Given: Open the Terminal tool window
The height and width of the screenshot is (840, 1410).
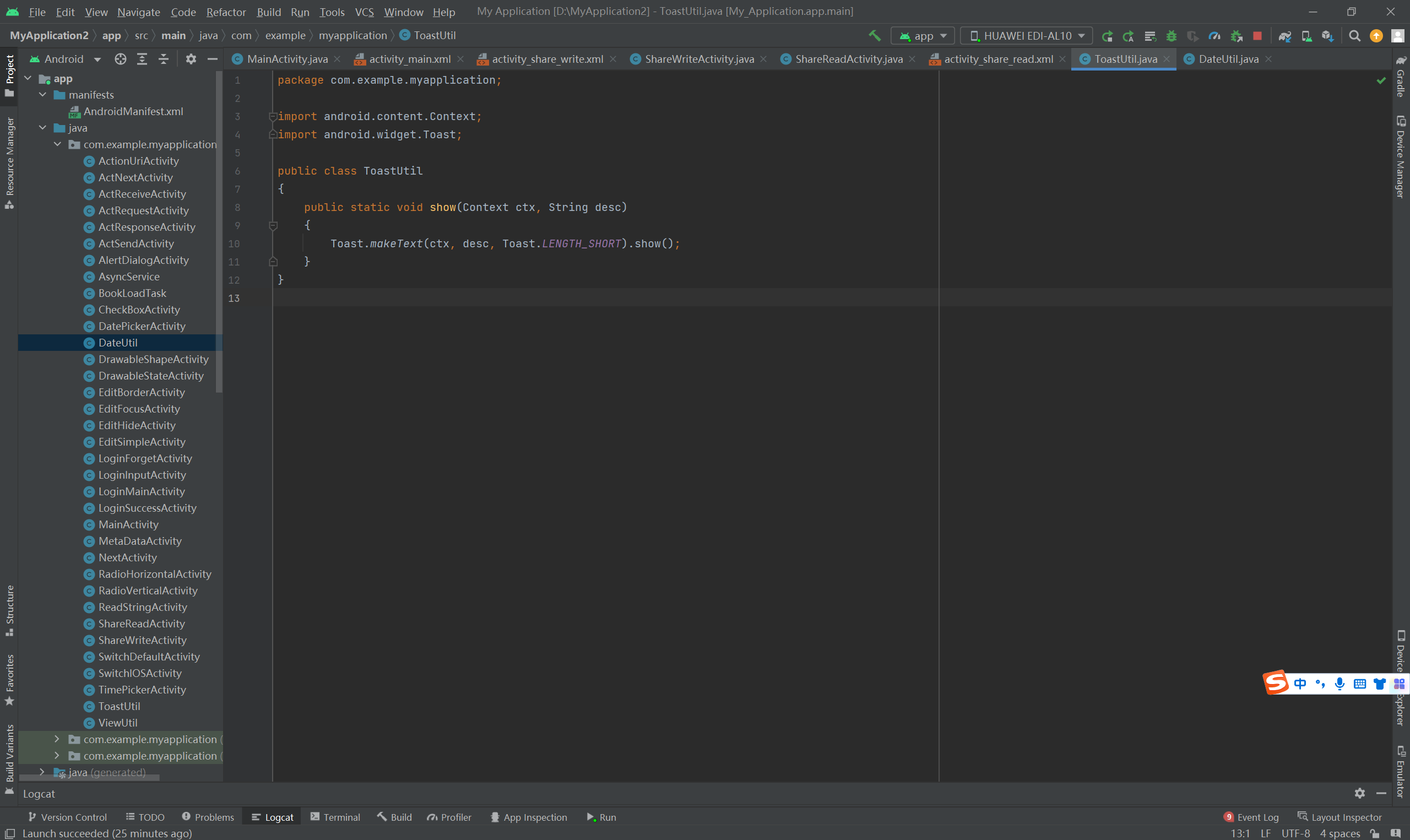Looking at the screenshot, I should tap(335, 817).
